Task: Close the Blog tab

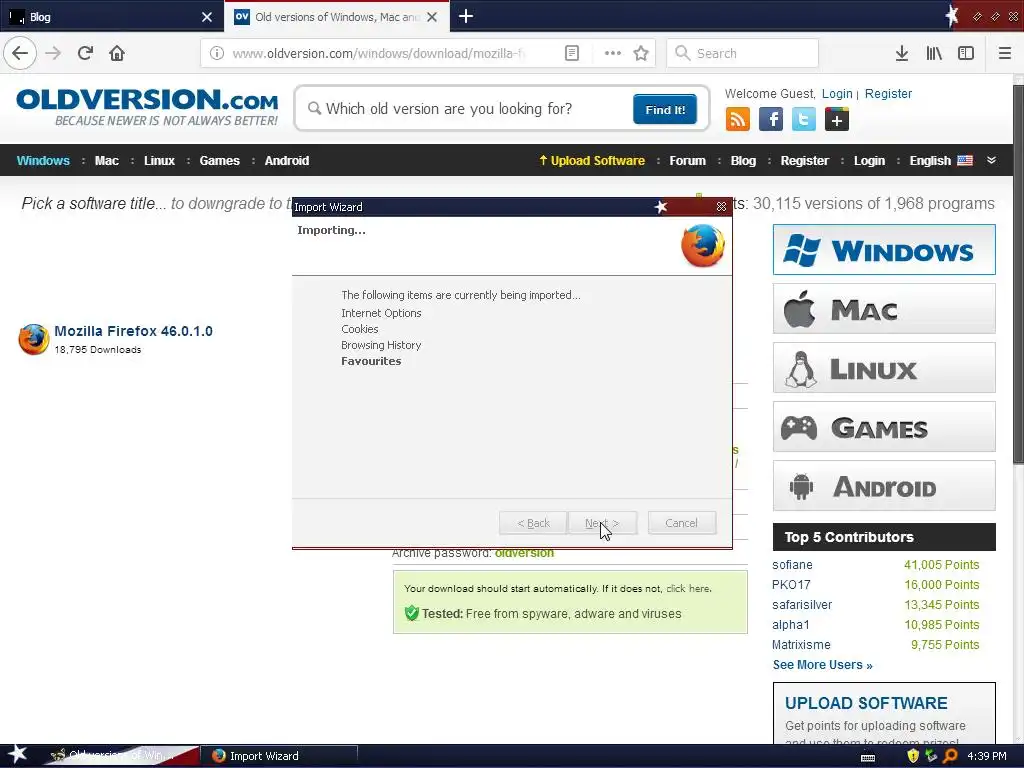Action: point(206,17)
